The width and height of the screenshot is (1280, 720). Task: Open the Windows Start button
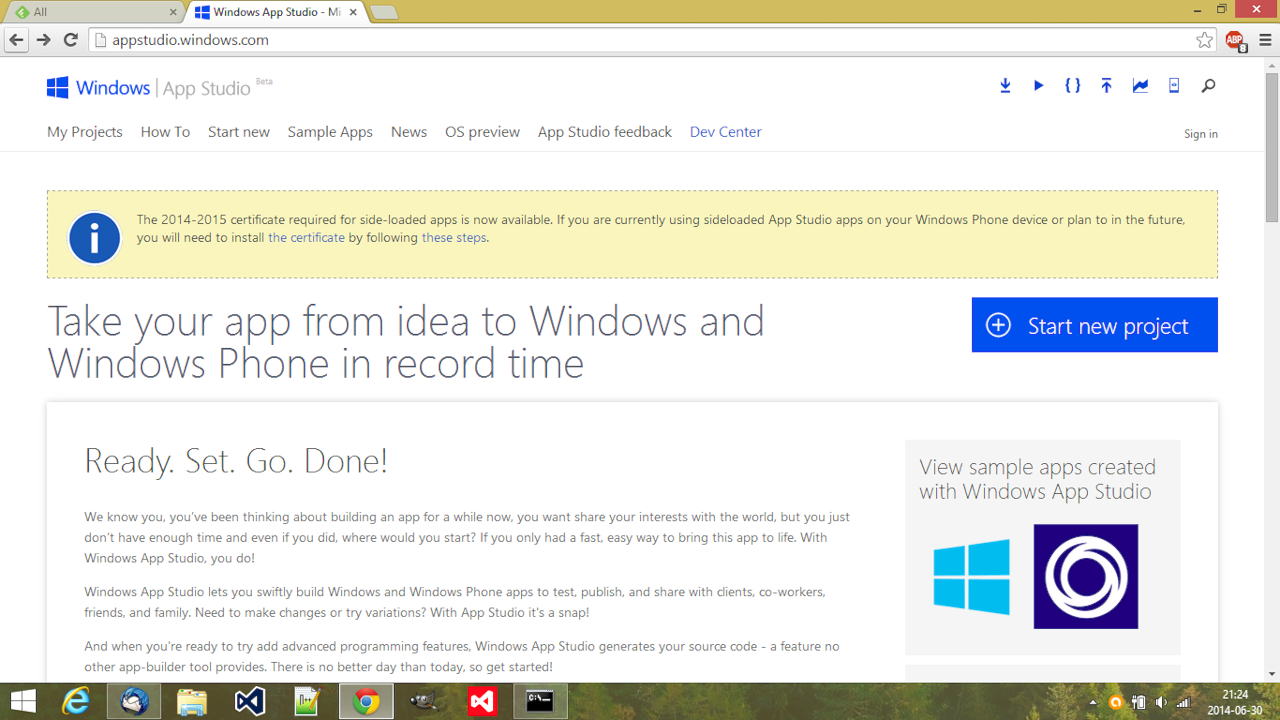[22, 701]
